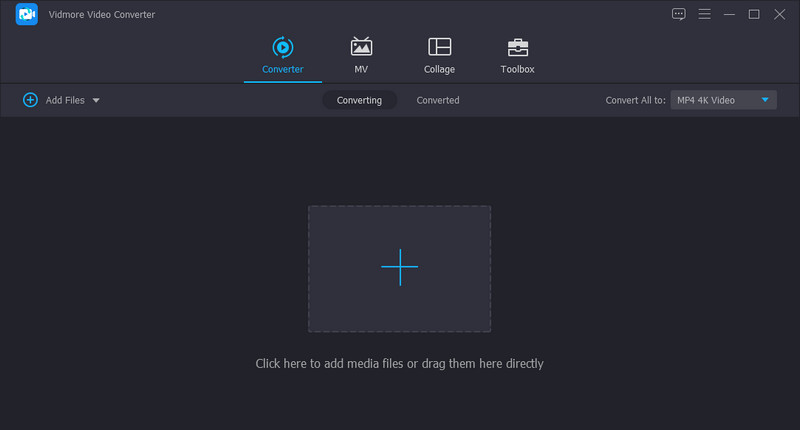The height and width of the screenshot is (430, 800).
Task: Switch to the Collage module icon
Action: tap(439, 47)
